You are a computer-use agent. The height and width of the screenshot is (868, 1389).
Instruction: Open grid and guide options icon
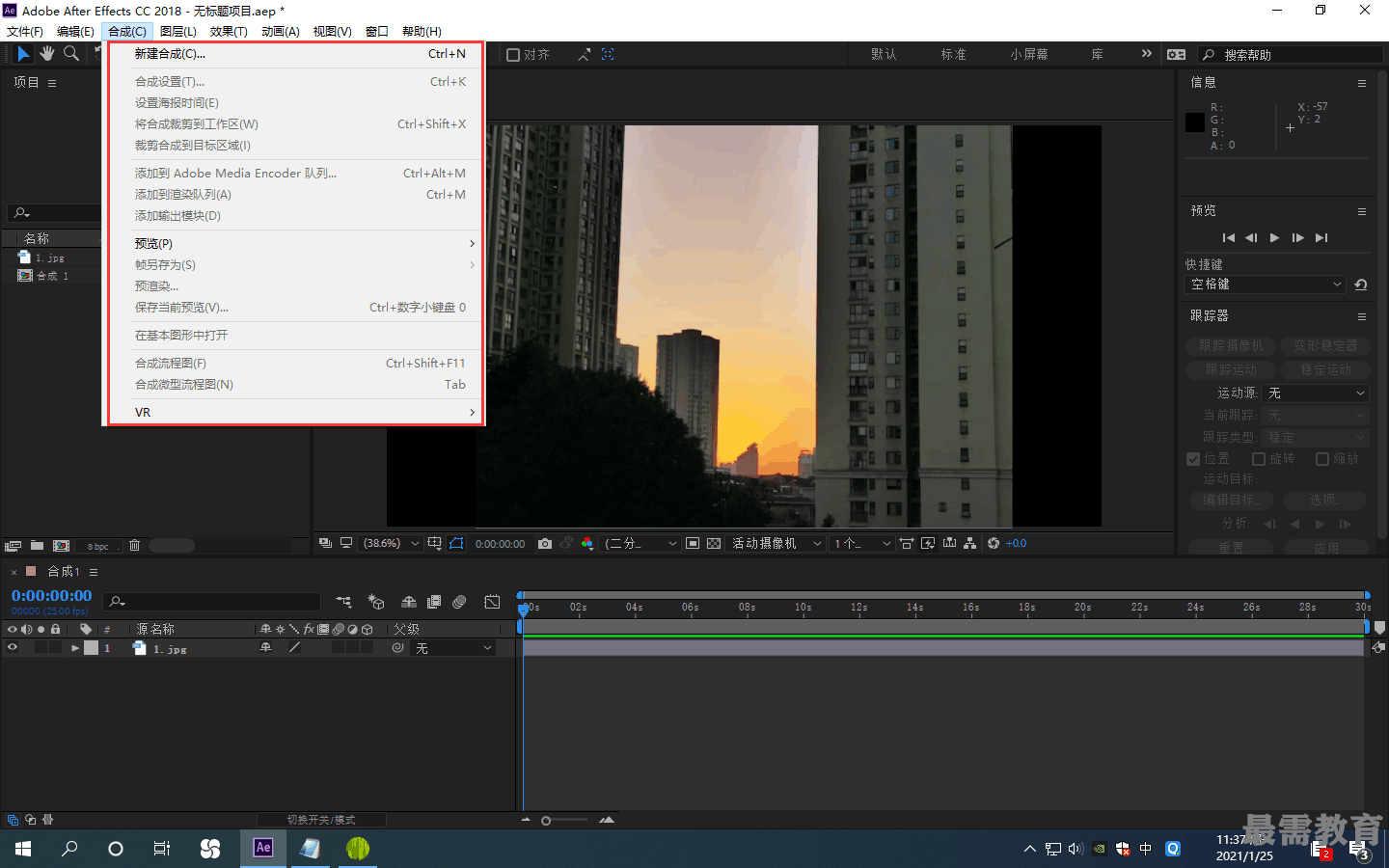point(435,544)
